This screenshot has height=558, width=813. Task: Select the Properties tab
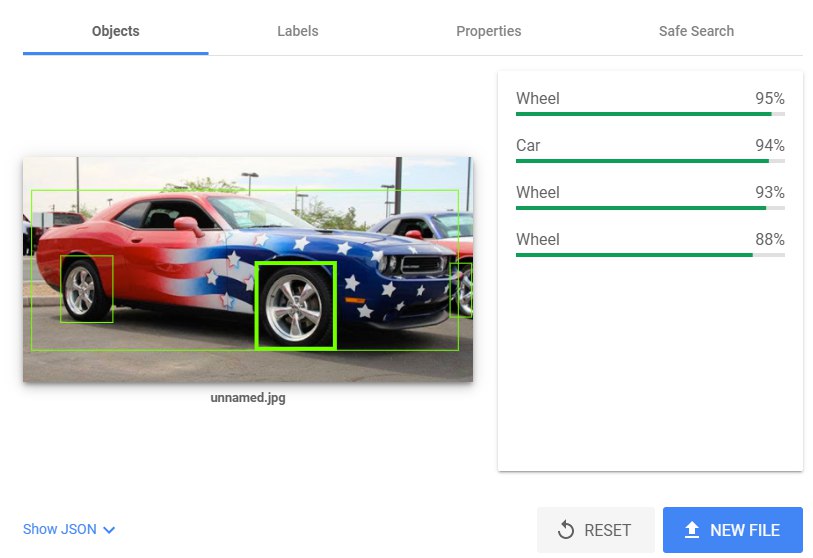[x=488, y=31]
